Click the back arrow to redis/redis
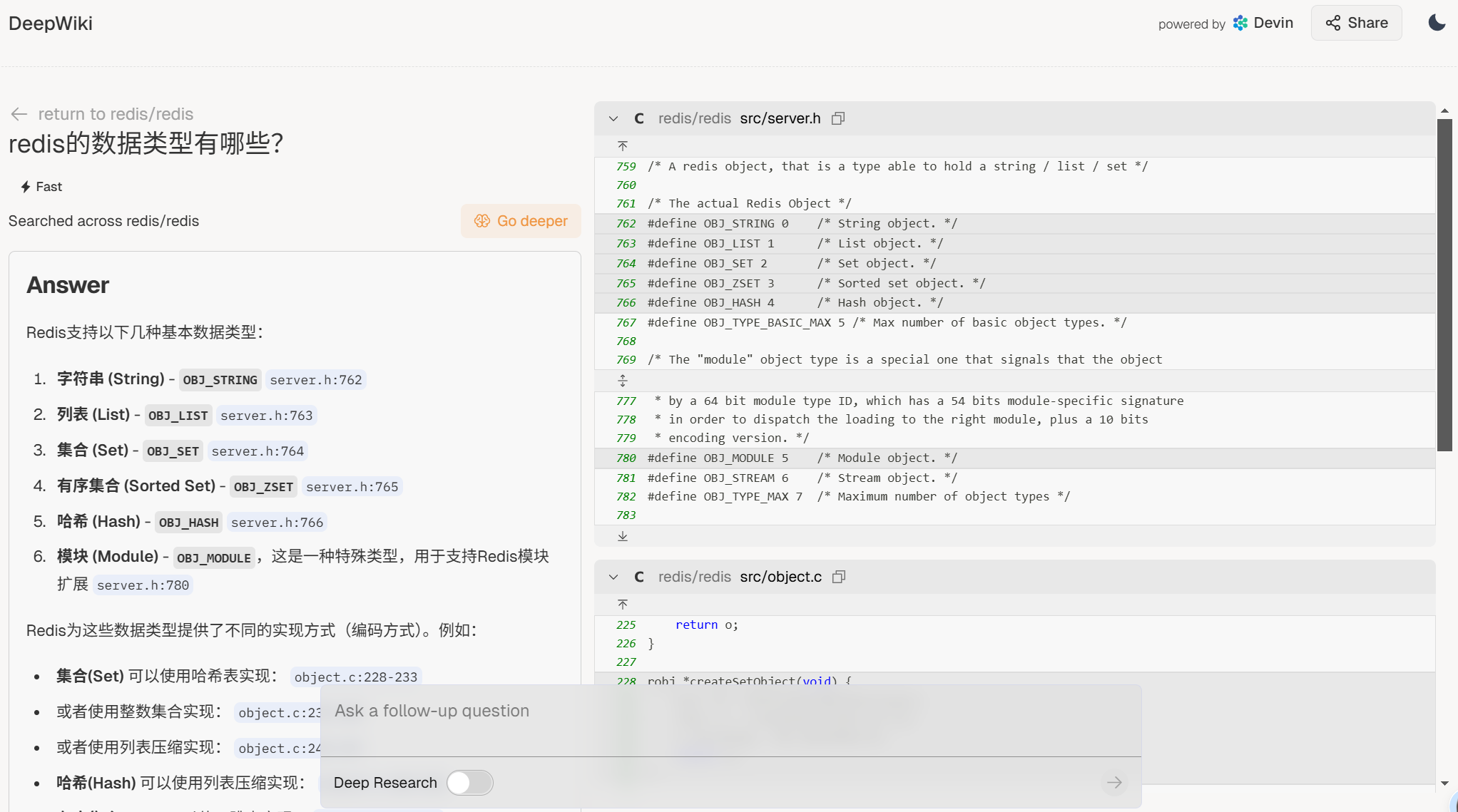This screenshot has height=812, width=1458. (x=19, y=114)
